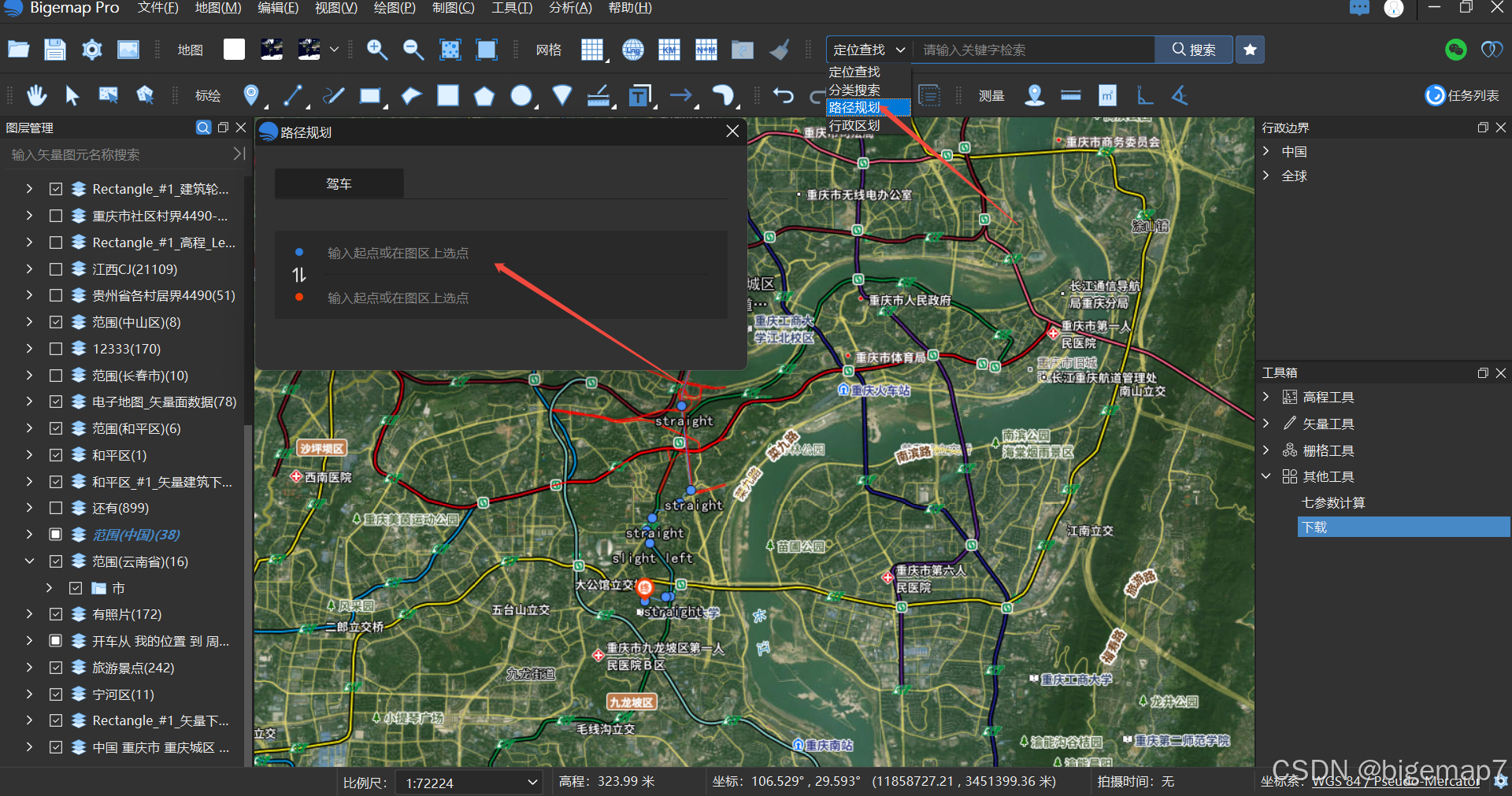Open the 分析(A) menu

(x=570, y=8)
